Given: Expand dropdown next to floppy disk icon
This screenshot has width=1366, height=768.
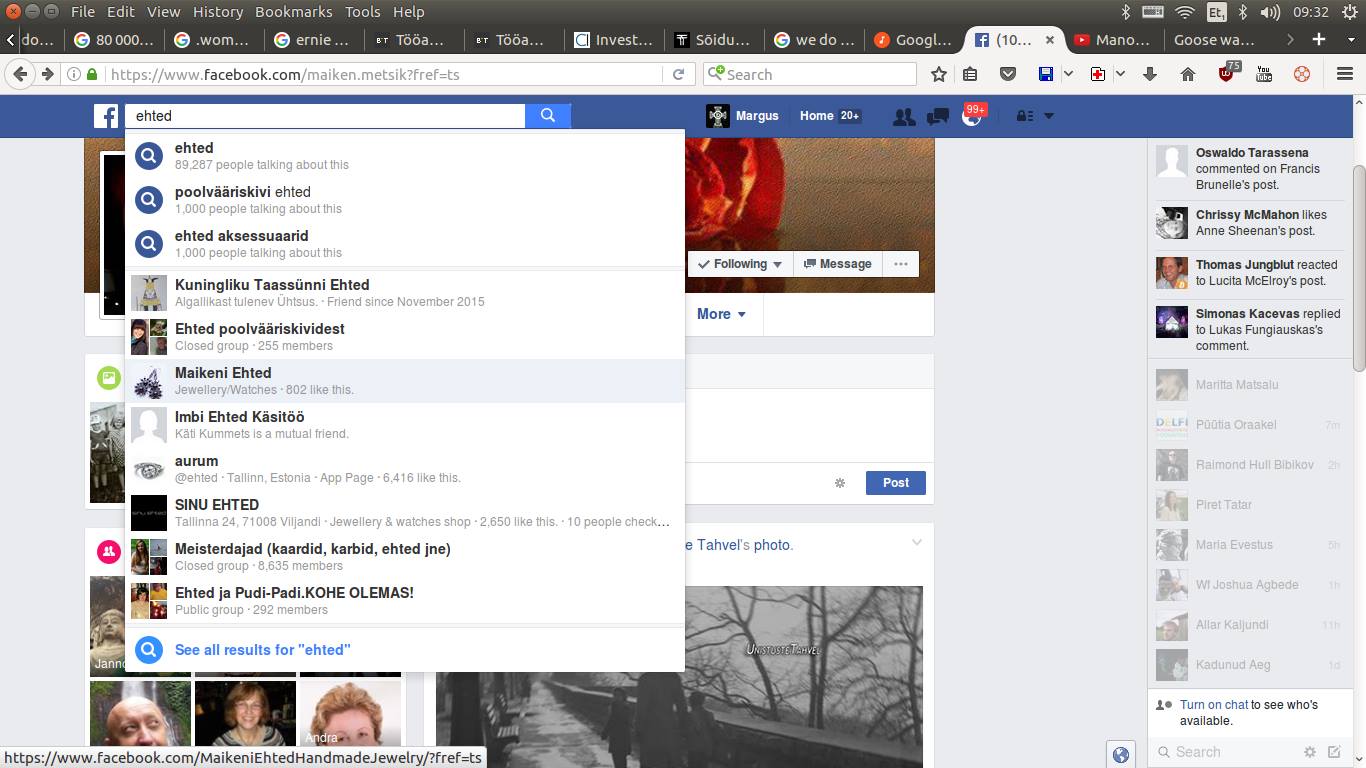Looking at the screenshot, I should tap(1068, 74).
